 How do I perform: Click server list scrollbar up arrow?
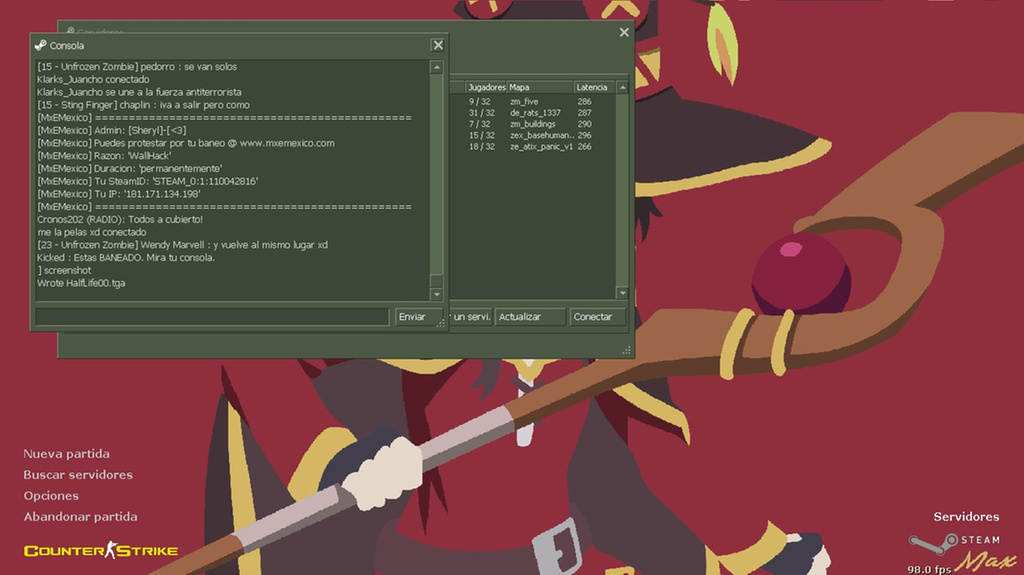coord(622,88)
